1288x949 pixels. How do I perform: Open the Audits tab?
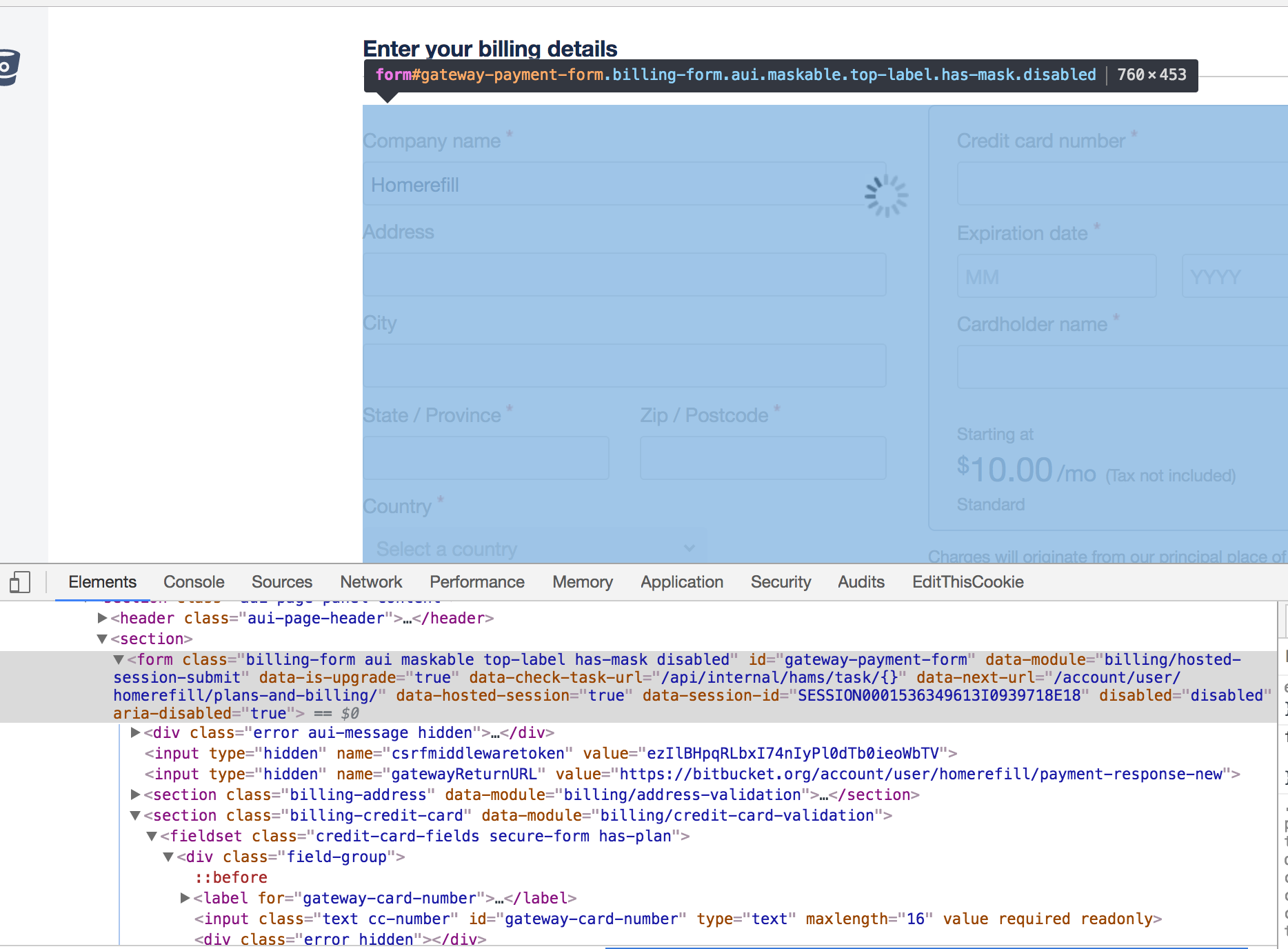point(861,582)
